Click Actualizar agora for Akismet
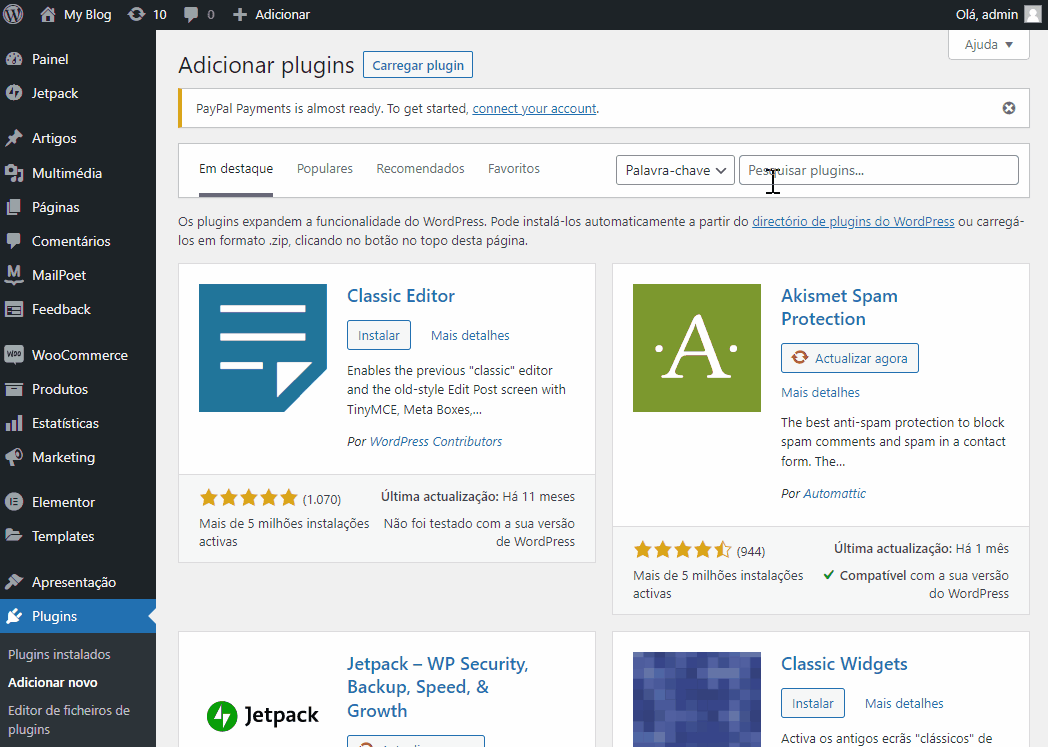 pos(849,358)
